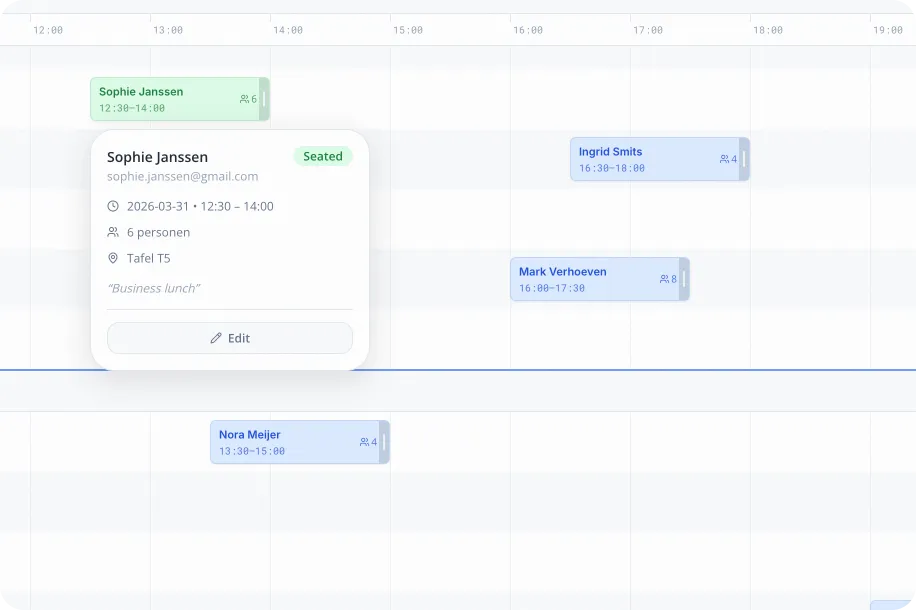Click the location pin icon beside Tafel T5

click(113, 258)
